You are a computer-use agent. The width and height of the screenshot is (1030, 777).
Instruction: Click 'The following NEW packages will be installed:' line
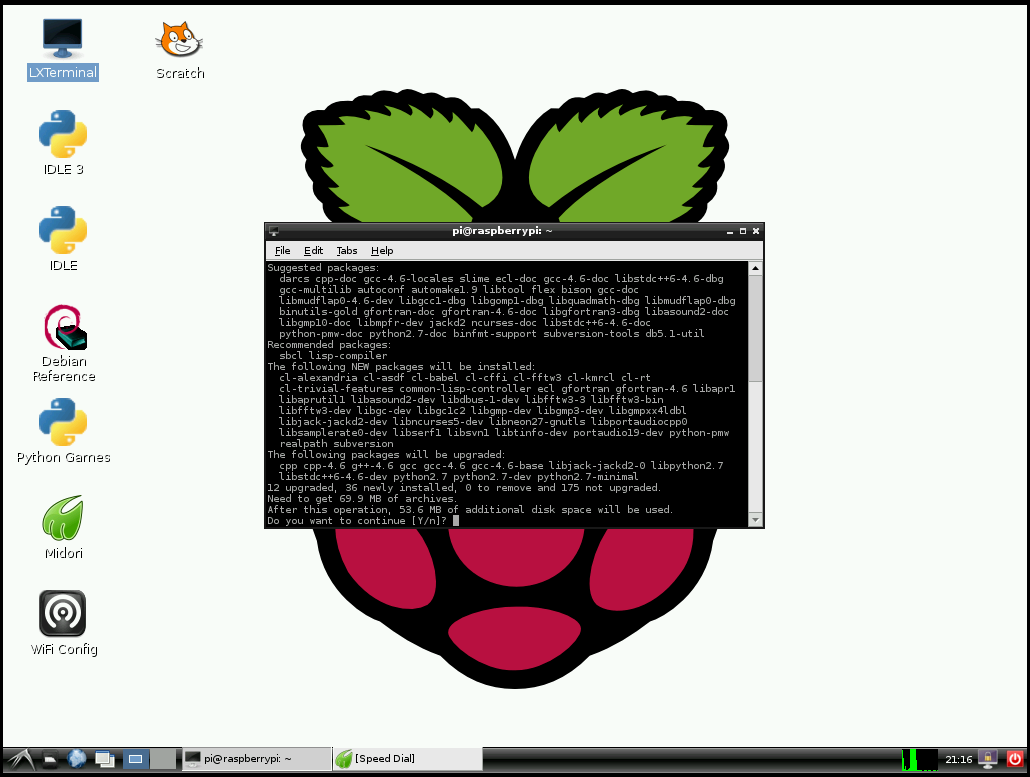coord(401,366)
